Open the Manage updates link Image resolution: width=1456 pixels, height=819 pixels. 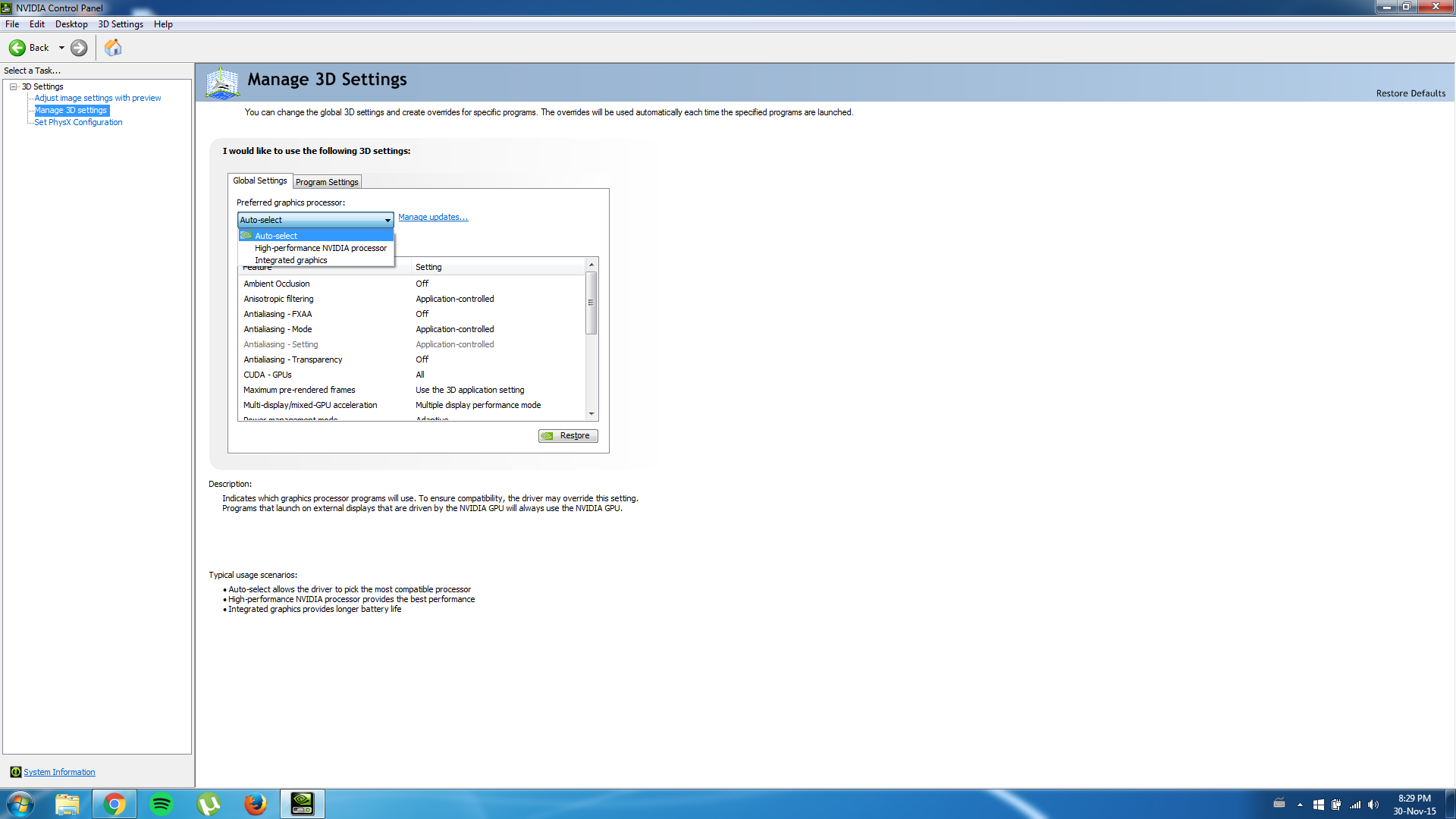[x=433, y=217]
